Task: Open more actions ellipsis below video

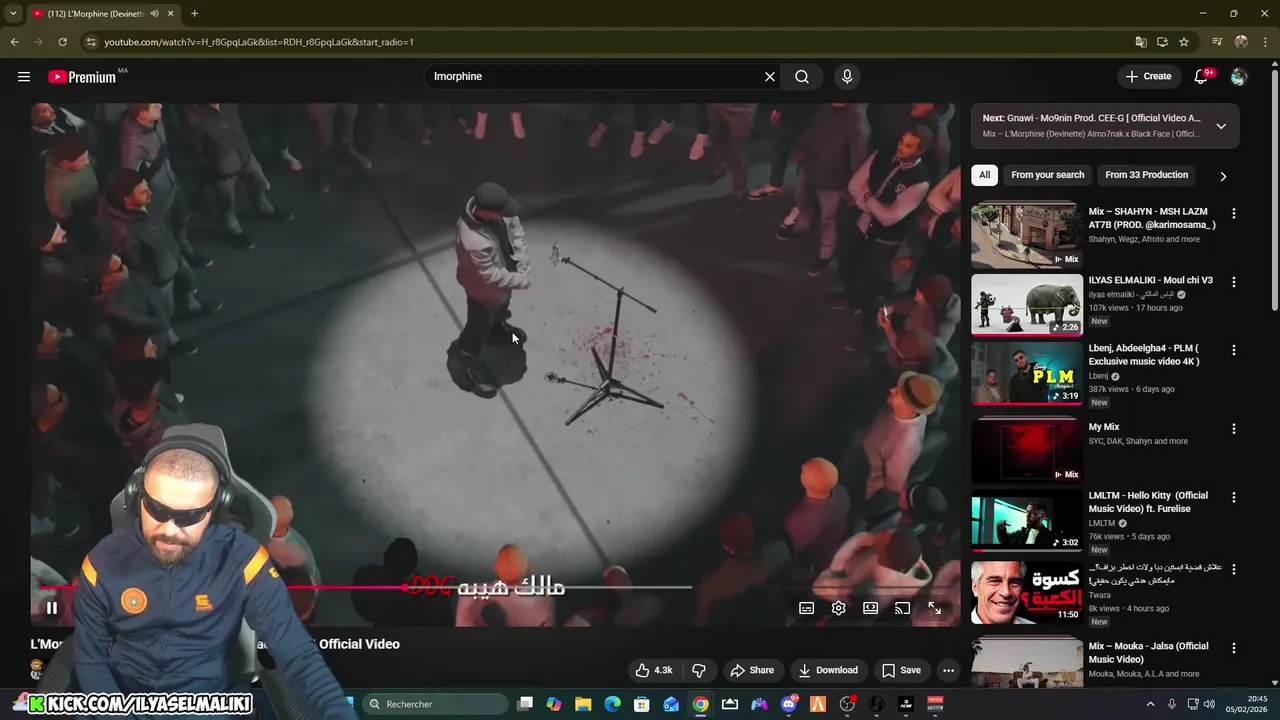Action: pyautogui.click(x=948, y=670)
